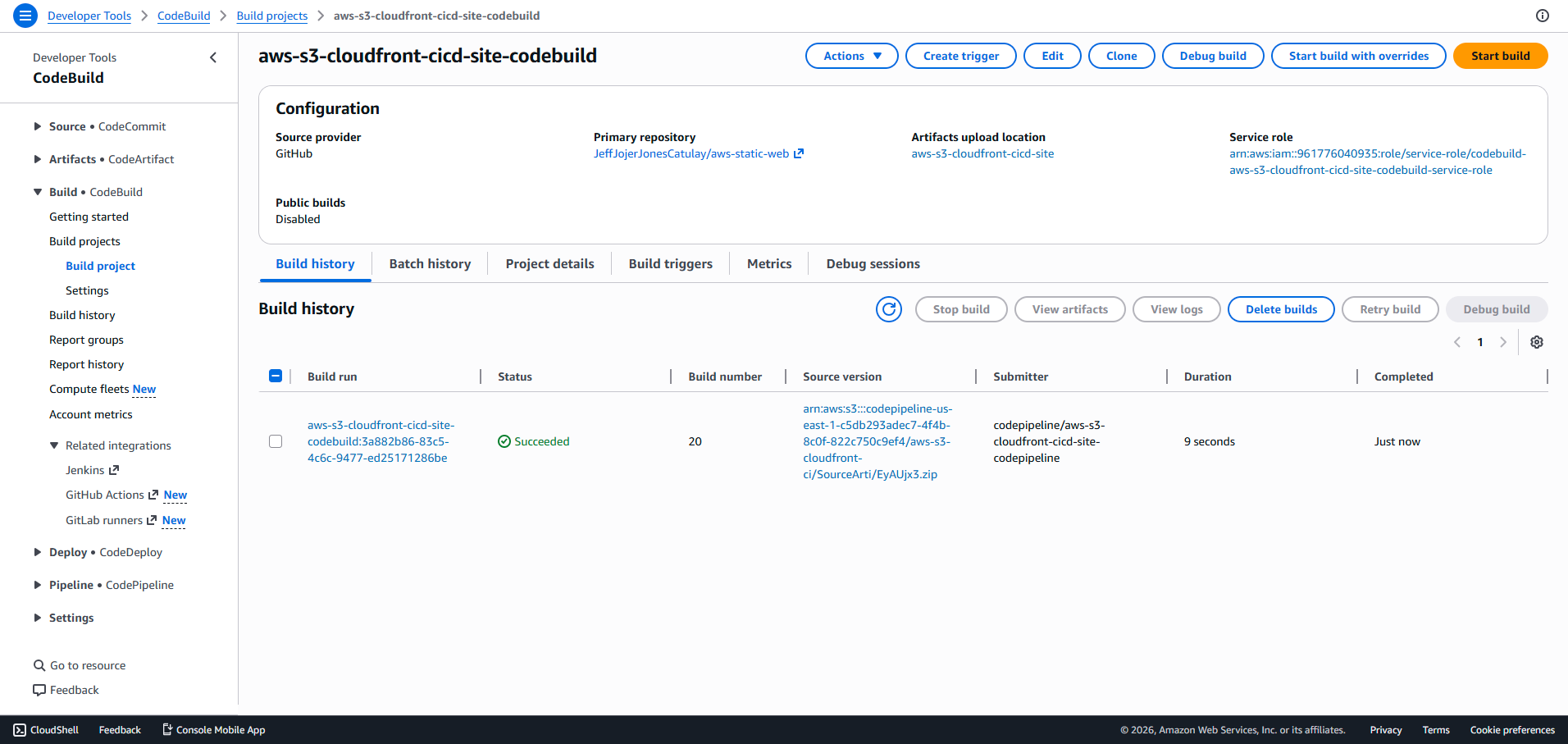
Task: Click the View artifacts button
Action: coord(1069,309)
